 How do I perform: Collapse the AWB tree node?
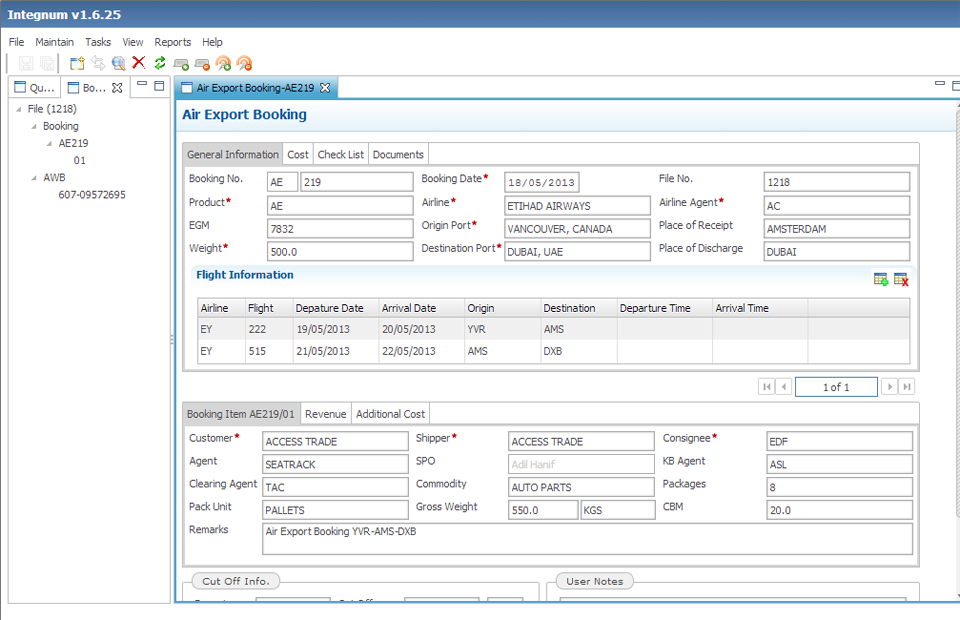click(34, 178)
